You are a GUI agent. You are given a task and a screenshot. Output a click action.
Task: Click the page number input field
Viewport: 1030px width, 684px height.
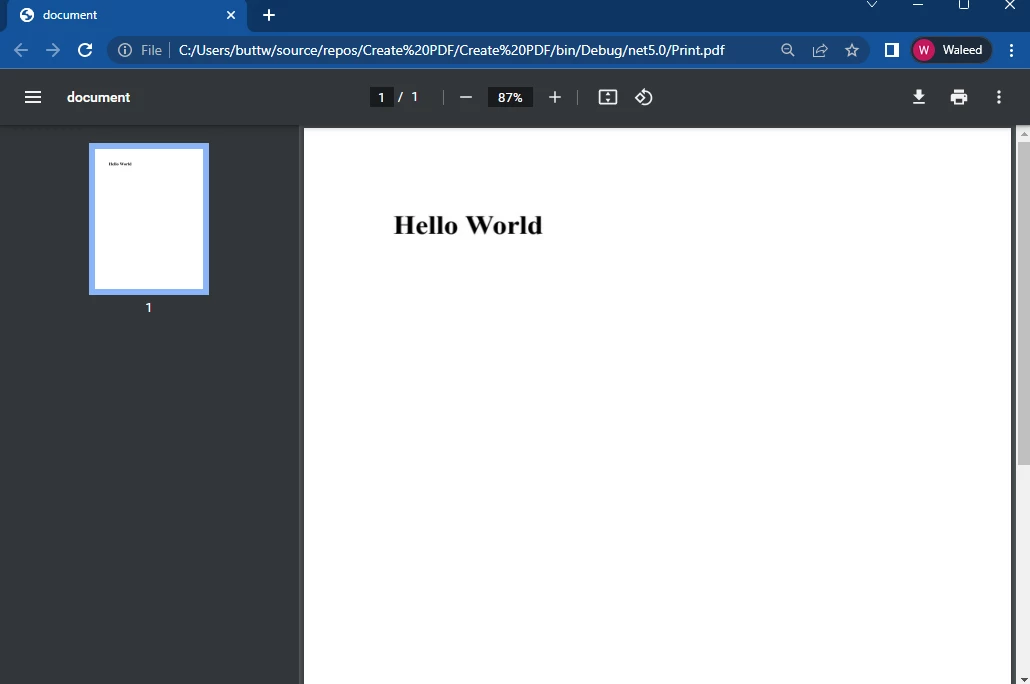[x=381, y=97]
